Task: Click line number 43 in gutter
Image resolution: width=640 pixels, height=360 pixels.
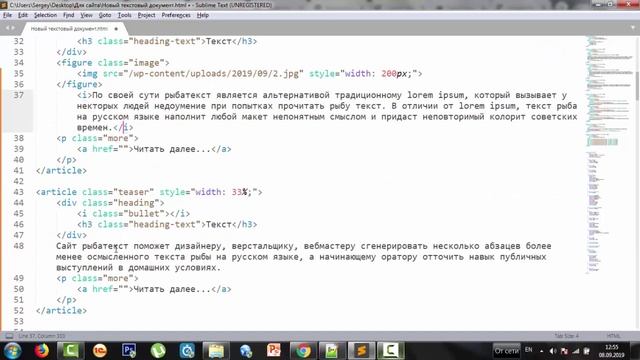Action: click(x=18, y=192)
